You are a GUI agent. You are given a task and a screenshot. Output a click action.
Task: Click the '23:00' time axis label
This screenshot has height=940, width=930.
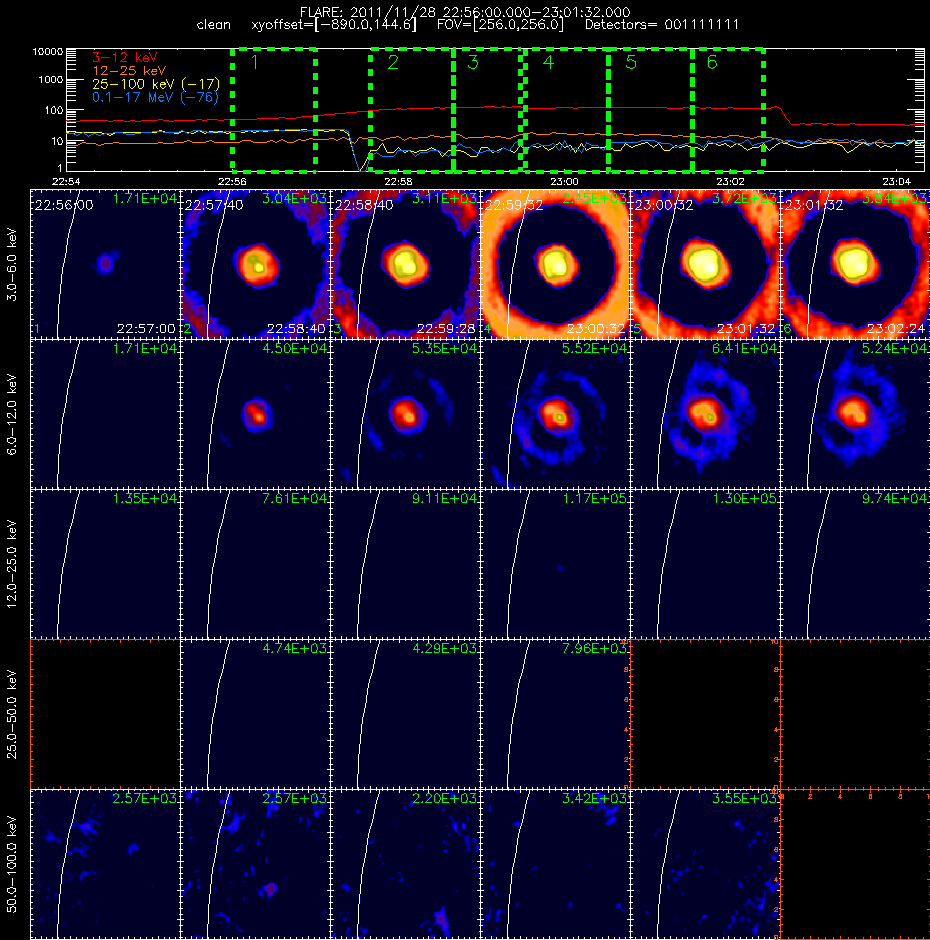[564, 181]
